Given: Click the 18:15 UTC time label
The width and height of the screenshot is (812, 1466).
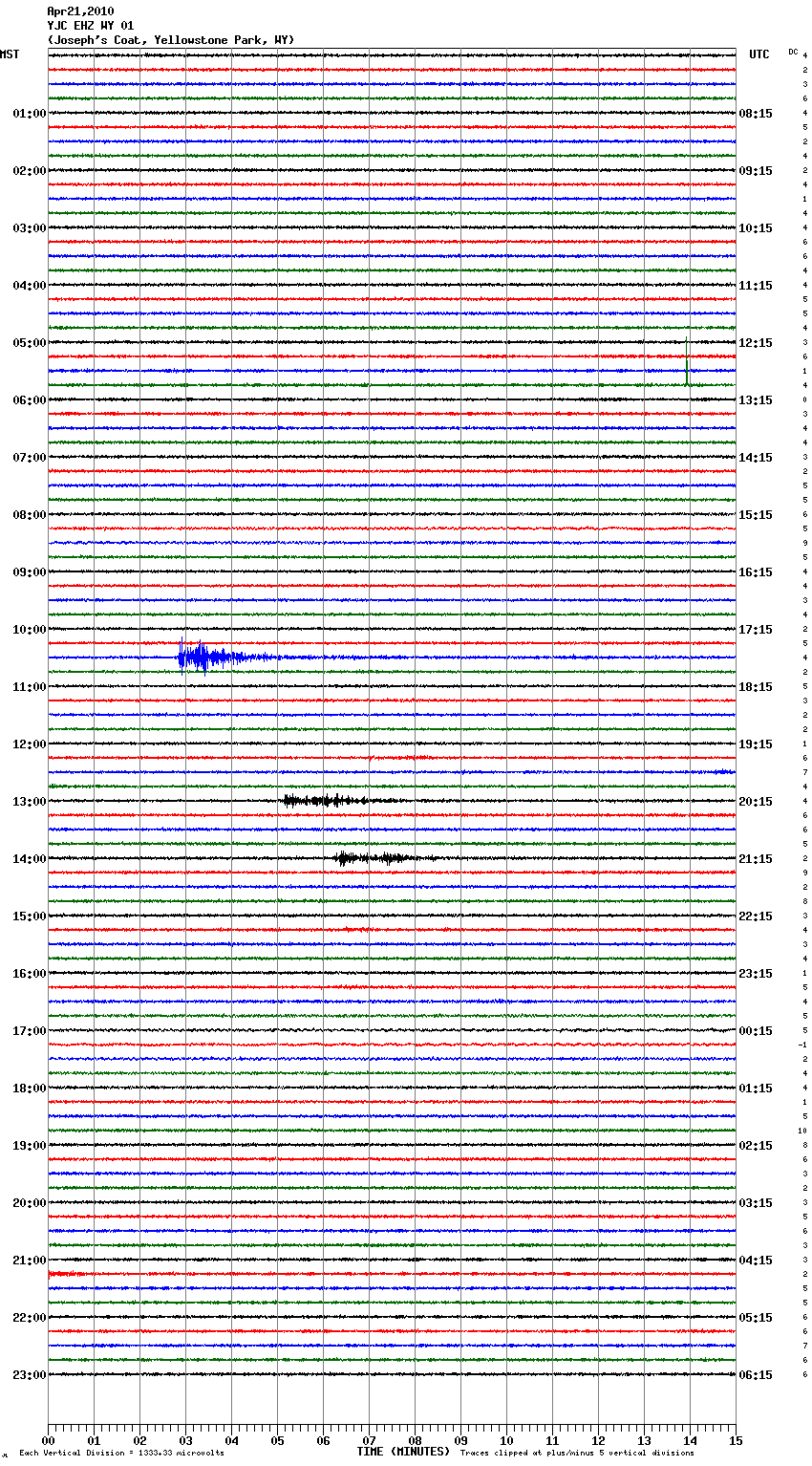Looking at the screenshot, I should (756, 687).
